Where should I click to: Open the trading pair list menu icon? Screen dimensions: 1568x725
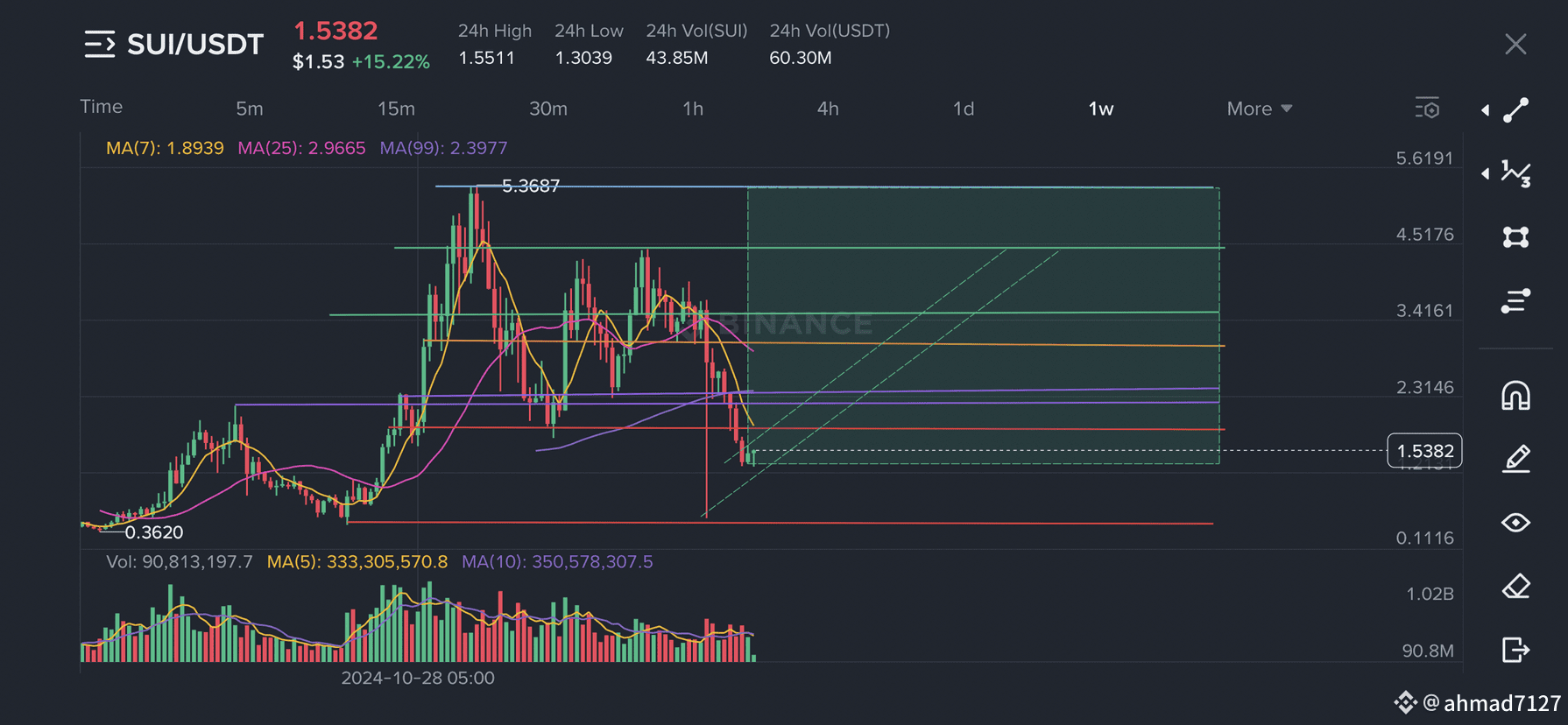[100, 44]
